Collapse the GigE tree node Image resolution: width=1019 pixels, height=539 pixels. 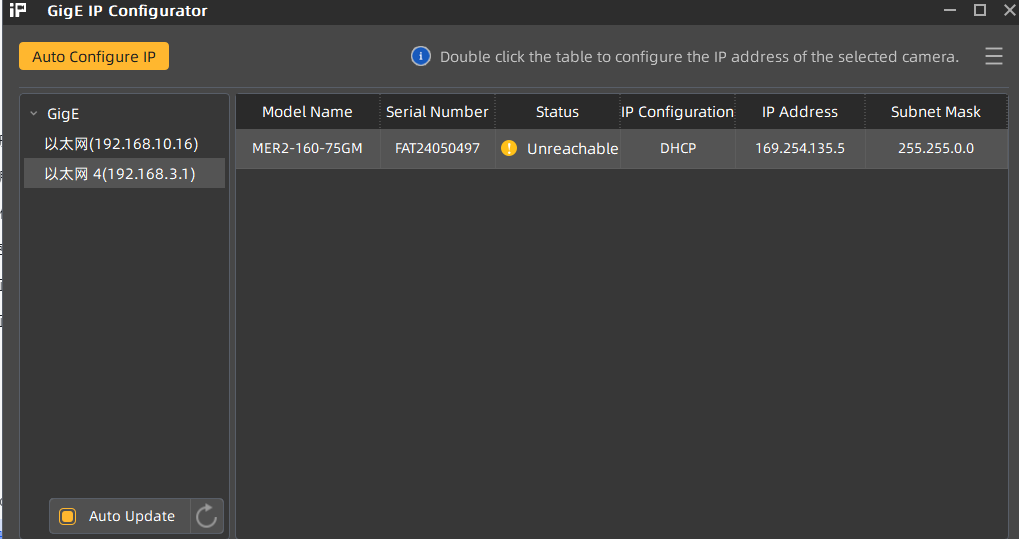pos(34,114)
